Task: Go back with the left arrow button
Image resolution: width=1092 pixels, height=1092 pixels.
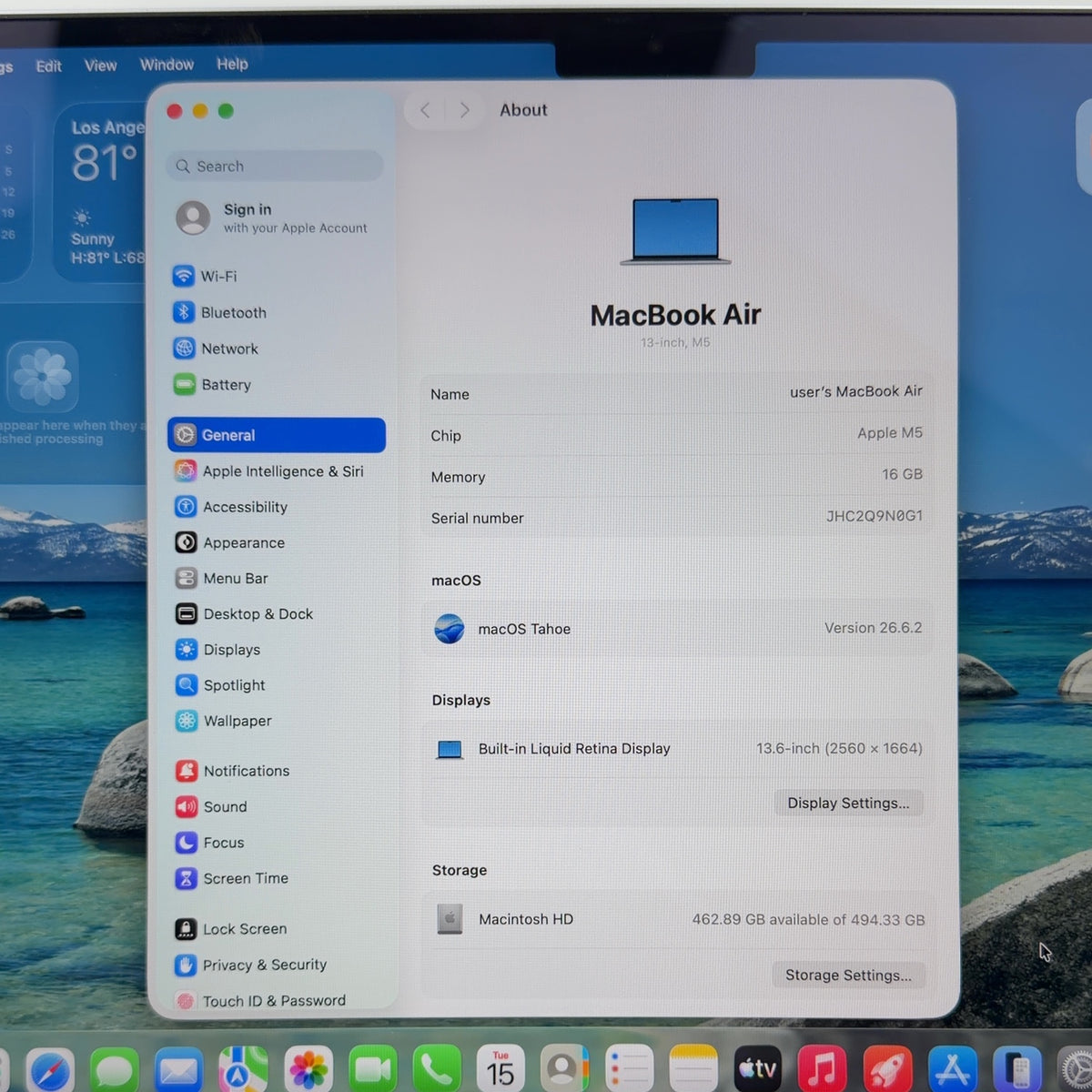Action: coord(425,110)
